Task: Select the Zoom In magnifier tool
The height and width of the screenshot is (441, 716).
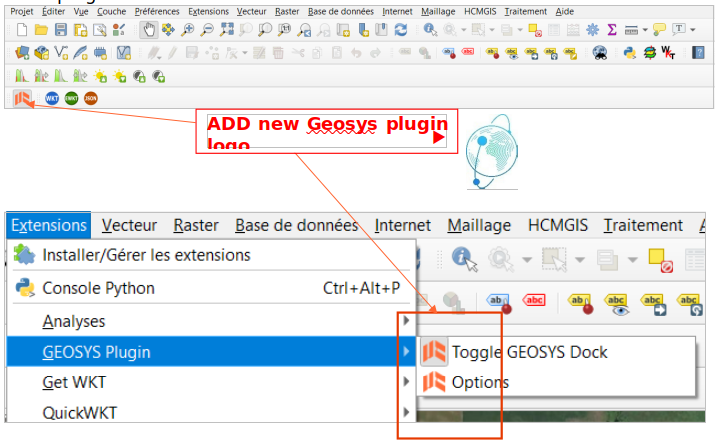Action: click(x=188, y=30)
